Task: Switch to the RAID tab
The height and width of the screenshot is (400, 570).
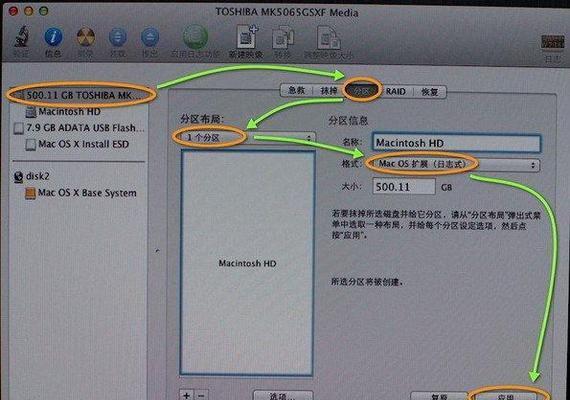Action: click(x=396, y=91)
